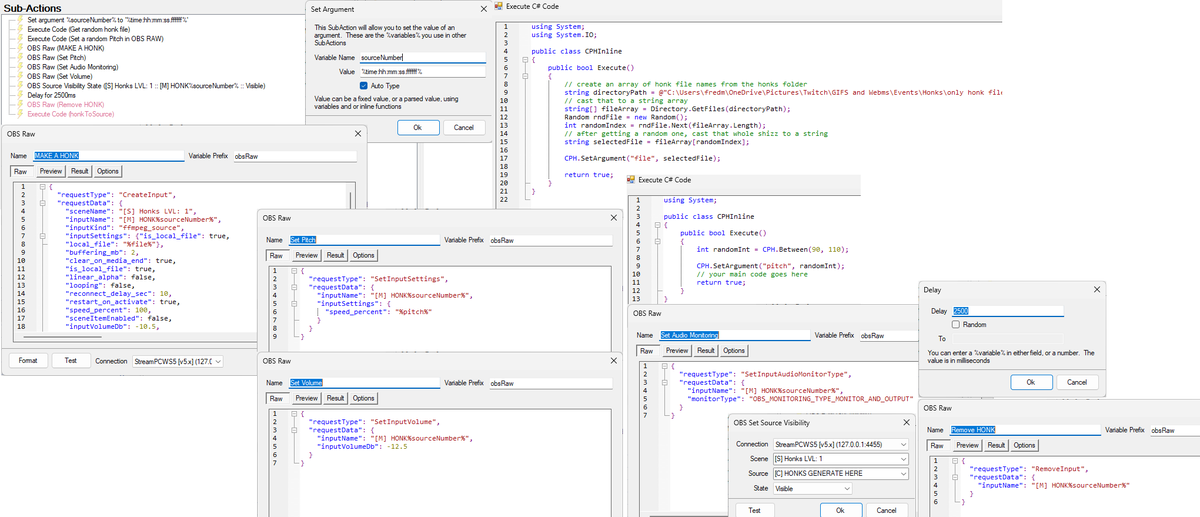Select OBS Raw (Set Volume) sub-action row
The height and width of the screenshot is (517, 1200).
point(59,76)
